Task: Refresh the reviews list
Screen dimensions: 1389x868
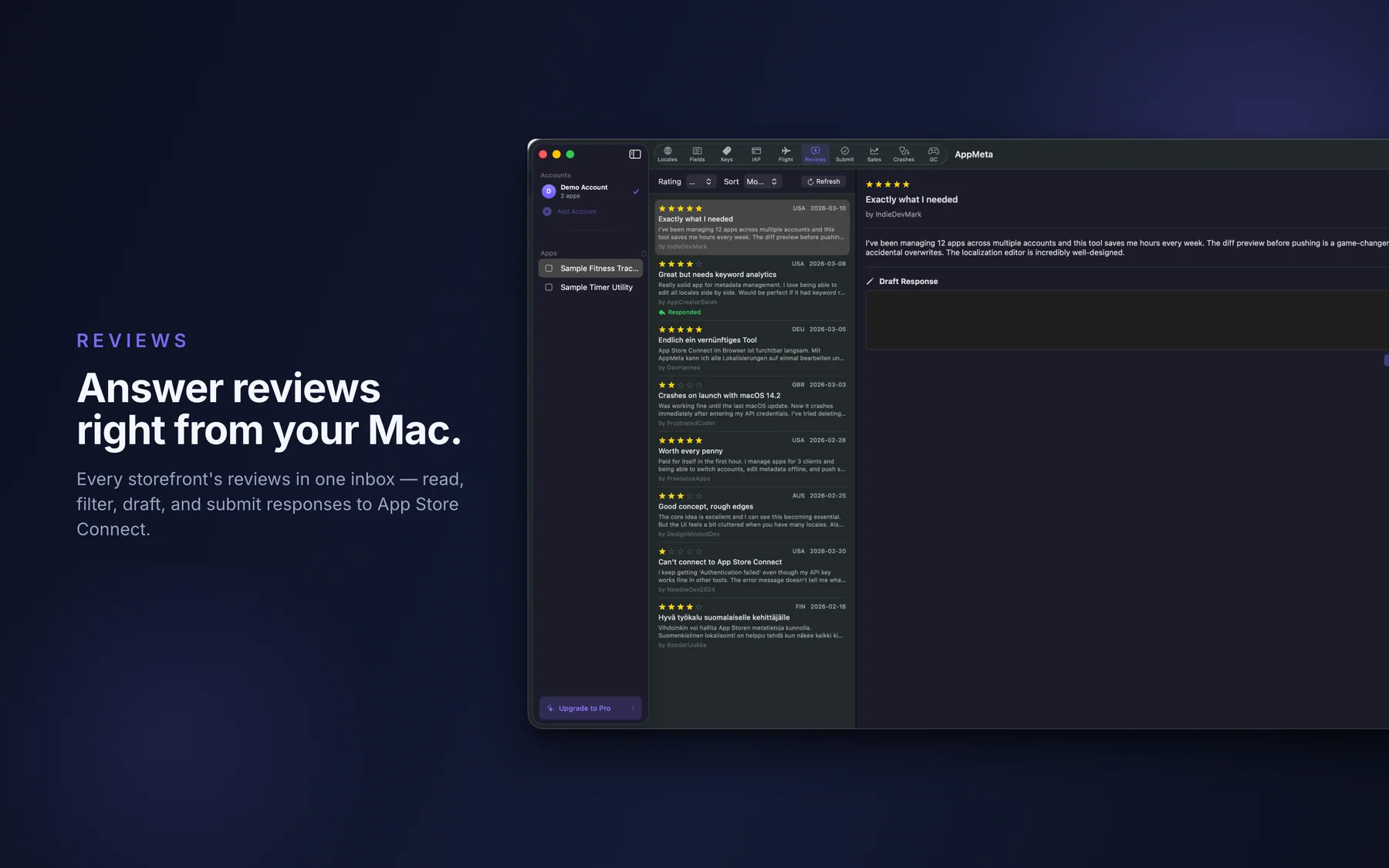Action: tap(823, 182)
